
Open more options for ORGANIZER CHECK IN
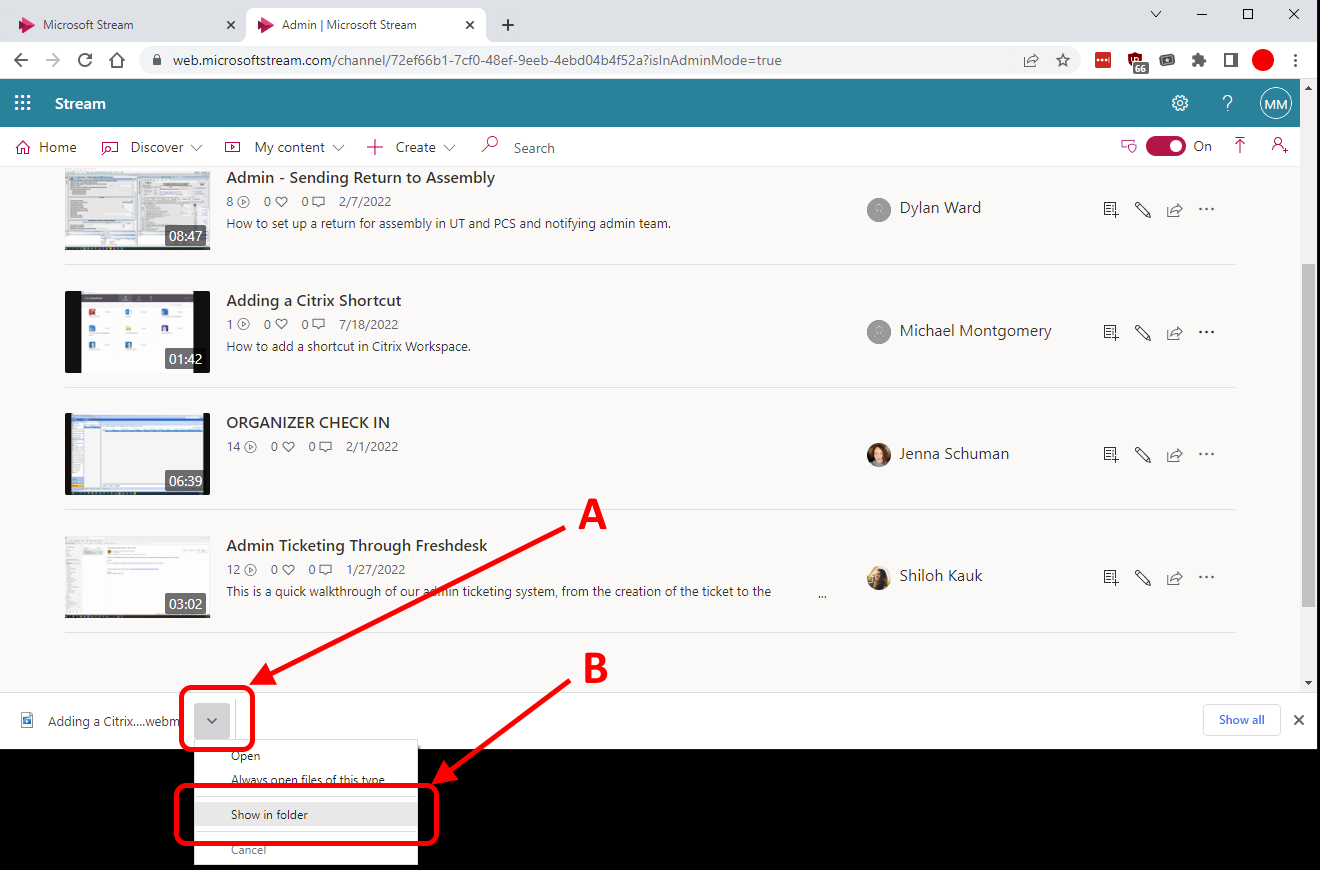(1207, 454)
